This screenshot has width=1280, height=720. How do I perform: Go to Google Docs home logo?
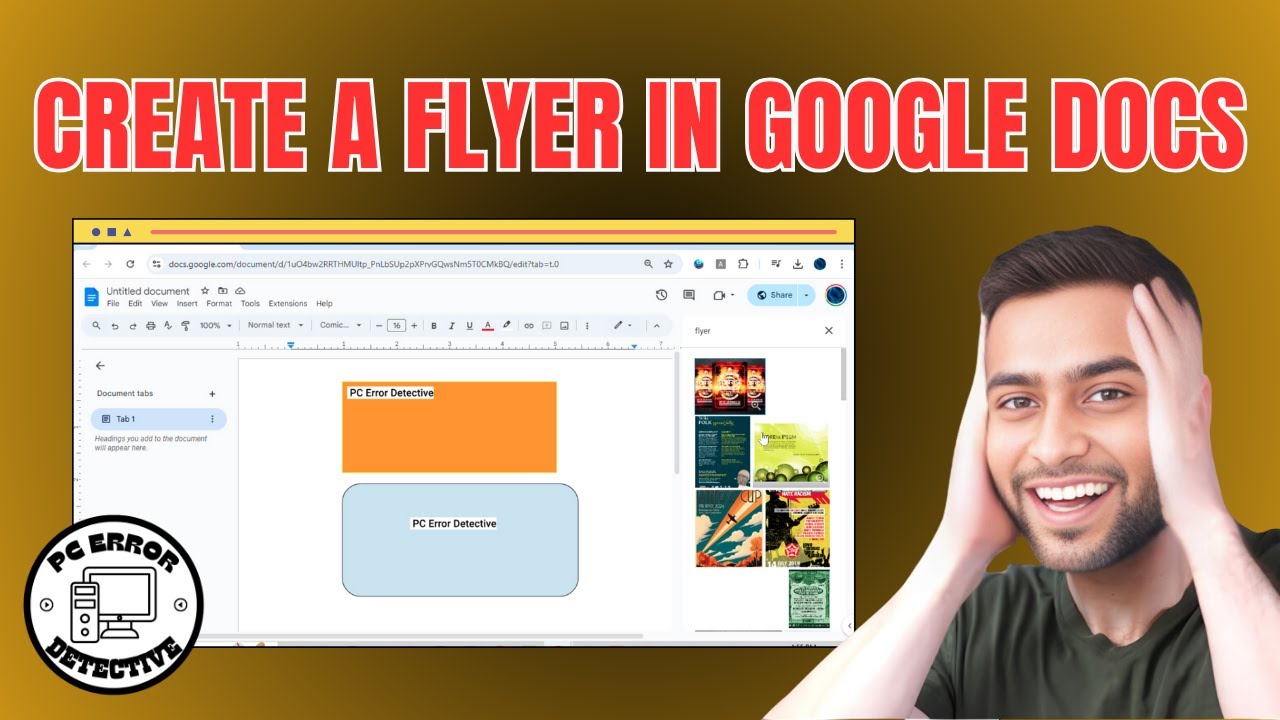pos(91,297)
